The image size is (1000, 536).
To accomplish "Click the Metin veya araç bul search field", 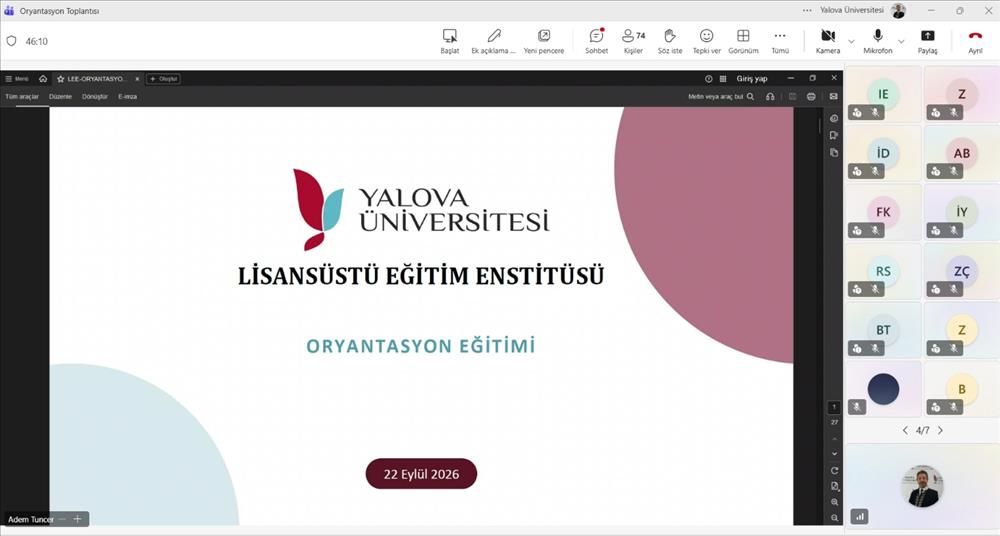I will [721, 97].
